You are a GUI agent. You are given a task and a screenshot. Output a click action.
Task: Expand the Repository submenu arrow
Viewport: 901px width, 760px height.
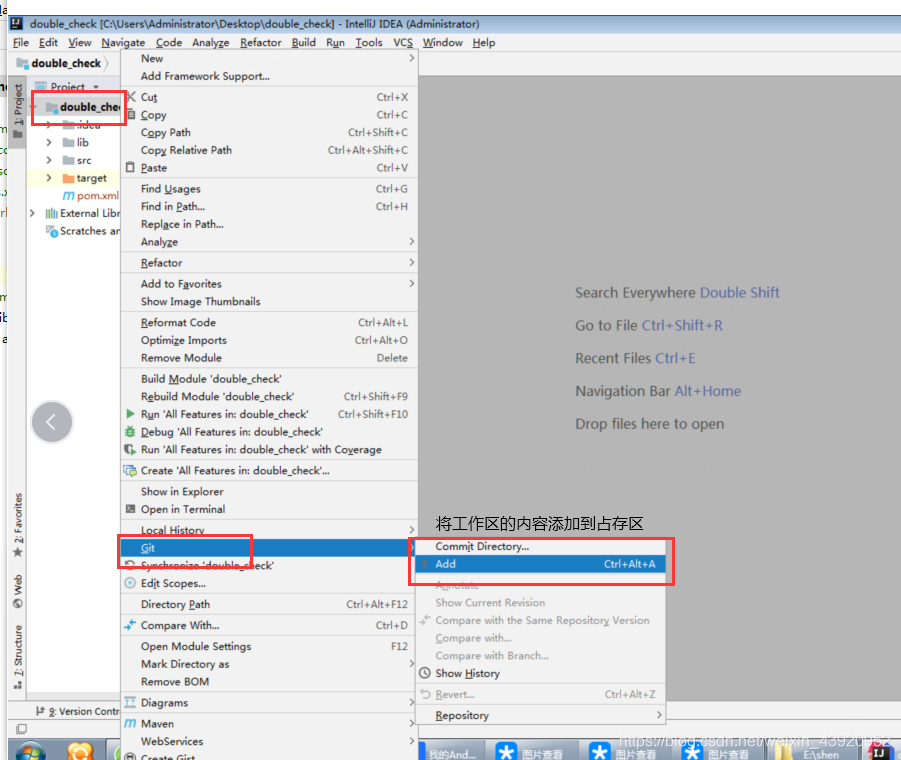659,715
